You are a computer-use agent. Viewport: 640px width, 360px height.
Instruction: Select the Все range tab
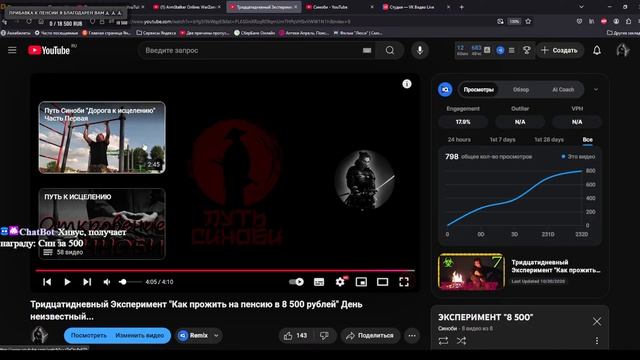click(588, 140)
